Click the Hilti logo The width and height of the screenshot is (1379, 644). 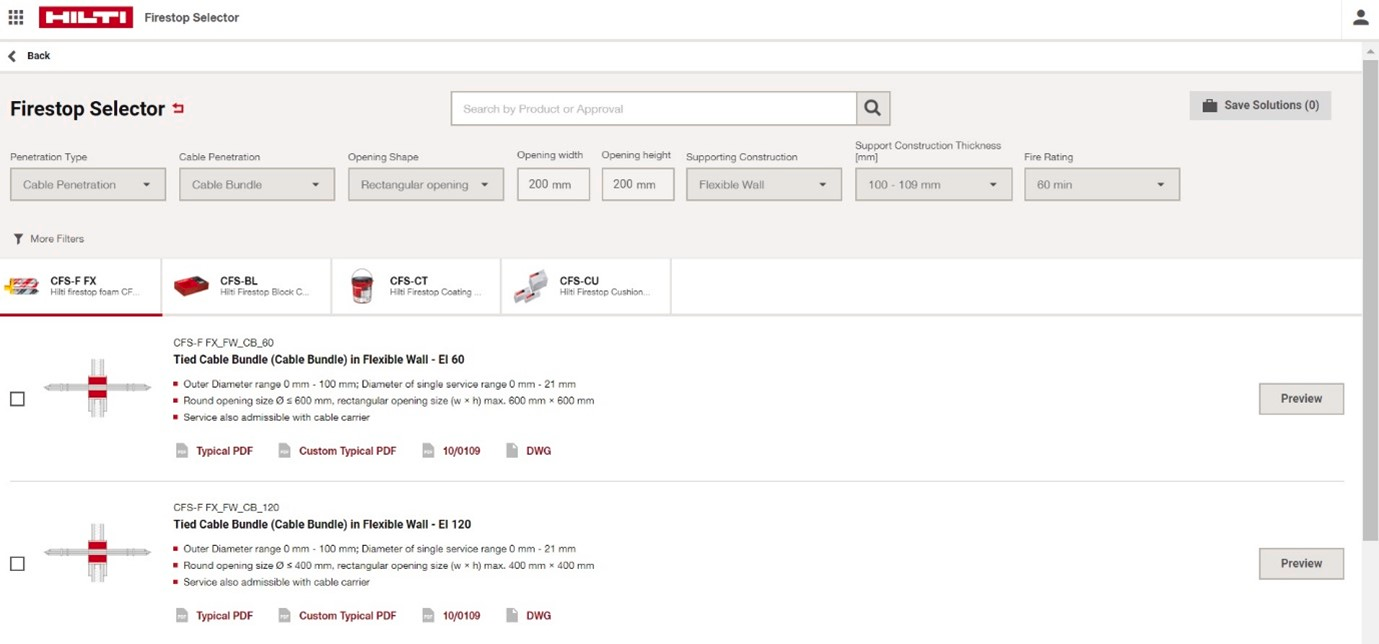[85, 17]
